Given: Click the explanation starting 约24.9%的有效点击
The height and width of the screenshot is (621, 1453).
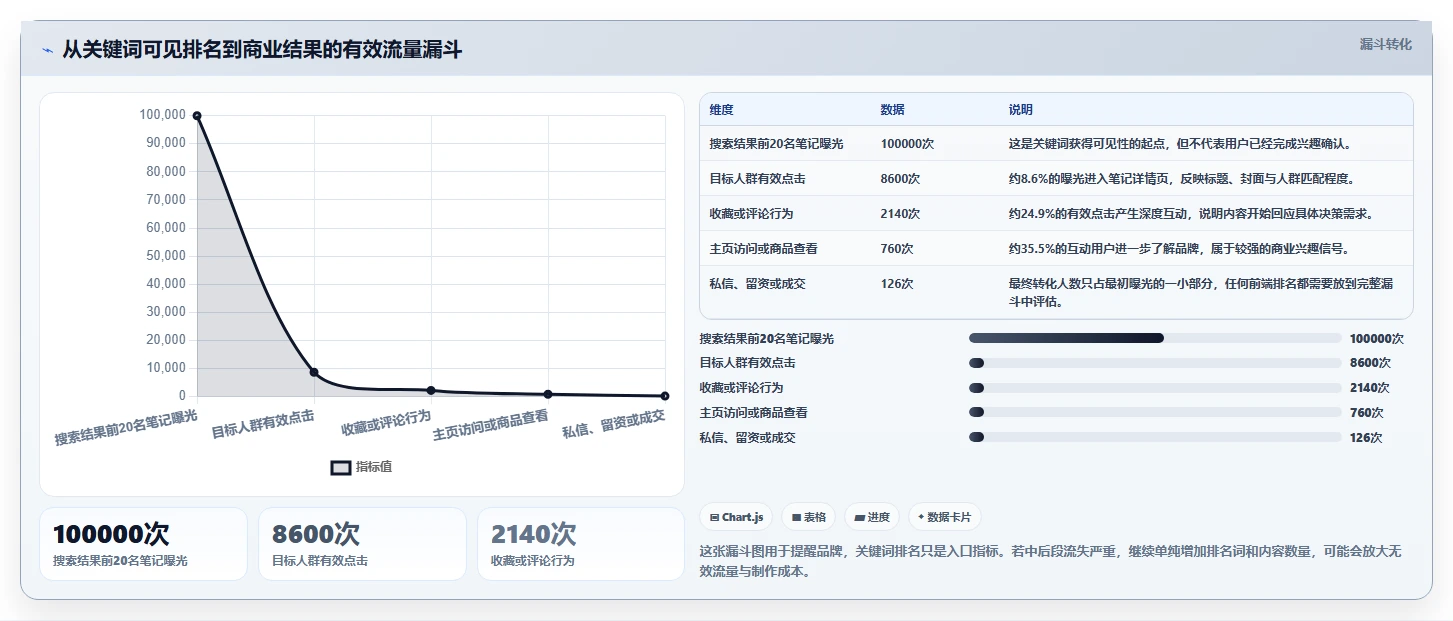Looking at the screenshot, I should pyautogui.click(x=1191, y=214).
